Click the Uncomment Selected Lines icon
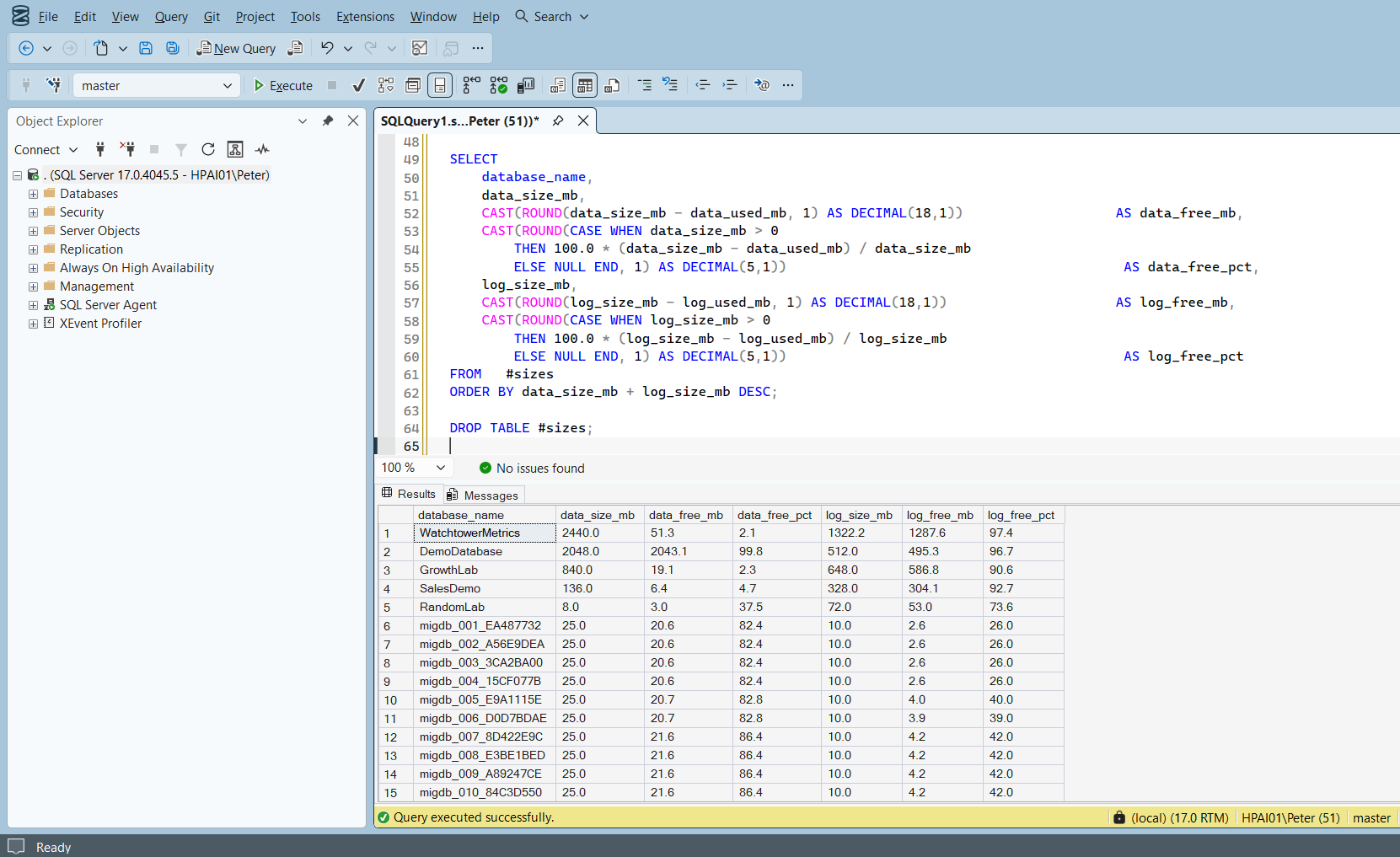The width and height of the screenshot is (1400, 857). tap(670, 85)
